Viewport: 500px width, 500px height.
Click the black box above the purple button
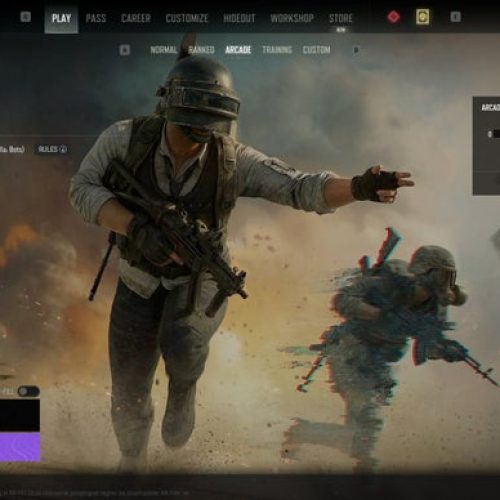click(20, 415)
